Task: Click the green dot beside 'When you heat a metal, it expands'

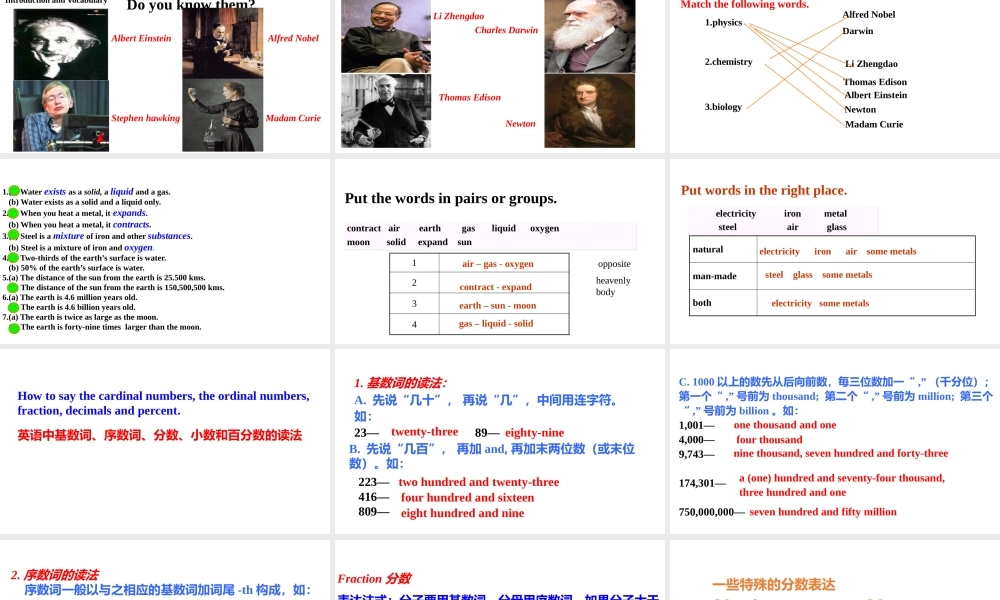Action: [x=13, y=213]
